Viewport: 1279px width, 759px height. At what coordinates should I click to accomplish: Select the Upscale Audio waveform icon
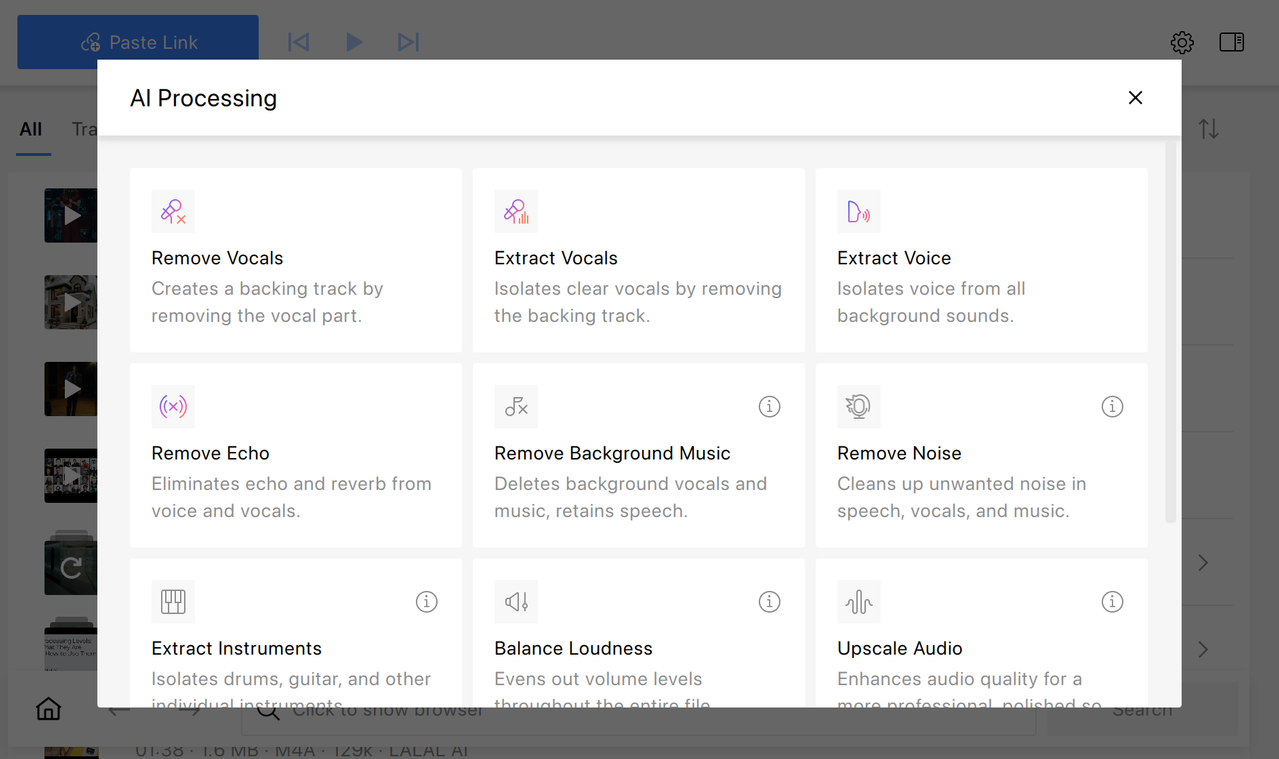(859, 602)
